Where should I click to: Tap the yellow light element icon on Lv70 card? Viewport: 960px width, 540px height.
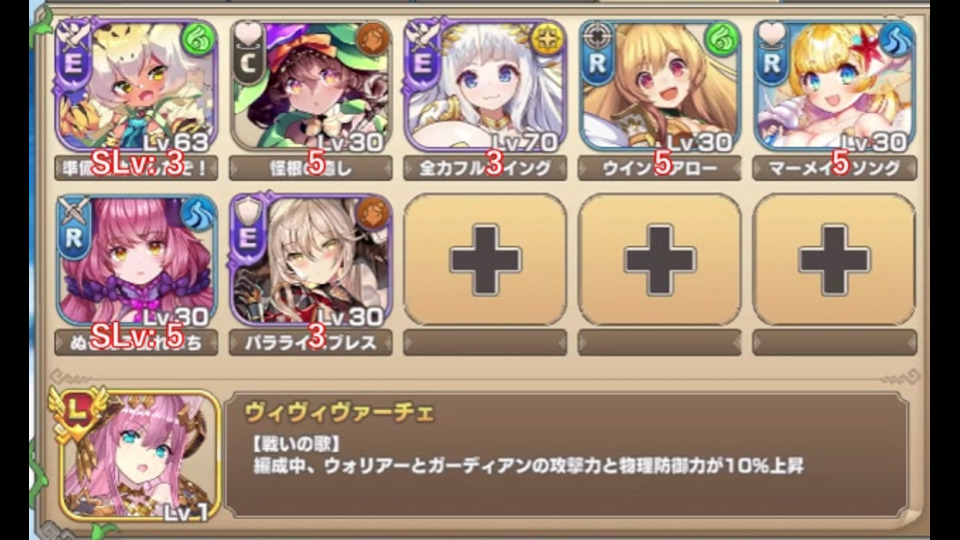(547, 39)
